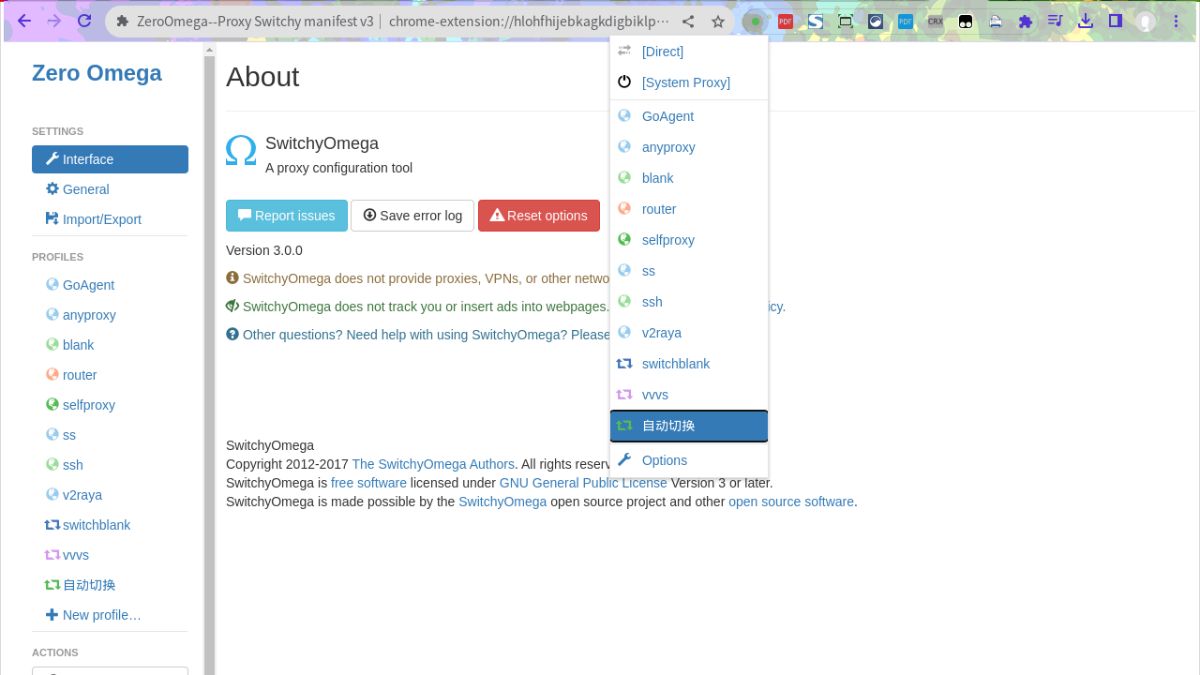
Task: Open the vvvs profile in sidebar
Action: pyautogui.click(x=110, y=555)
